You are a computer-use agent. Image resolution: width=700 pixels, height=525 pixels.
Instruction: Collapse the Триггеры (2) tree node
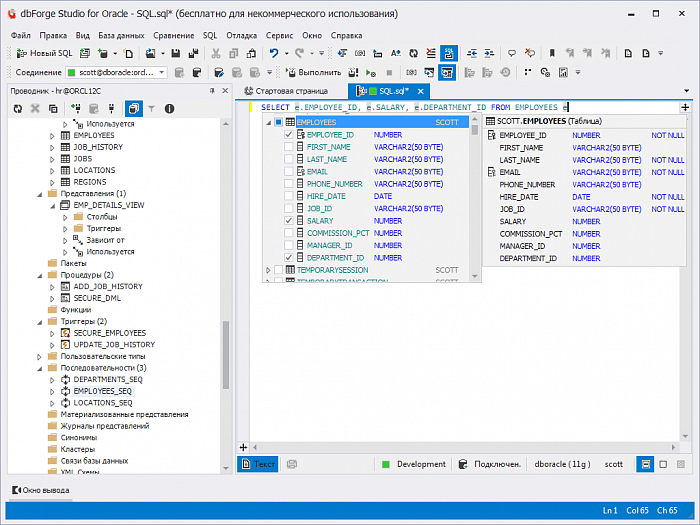[x=39, y=321]
